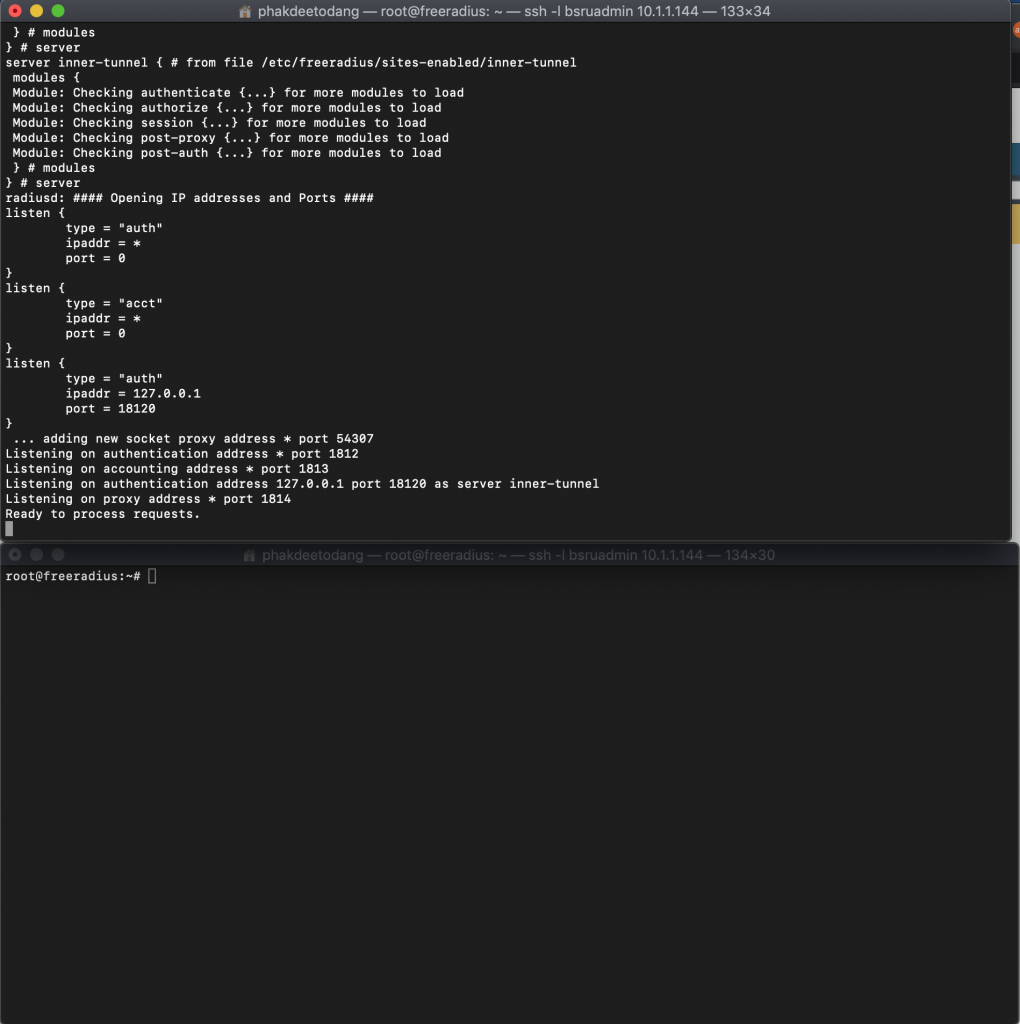Screen dimensions: 1020x1024
Task: Click the dimmed close button of bottom window
Action: point(15,554)
